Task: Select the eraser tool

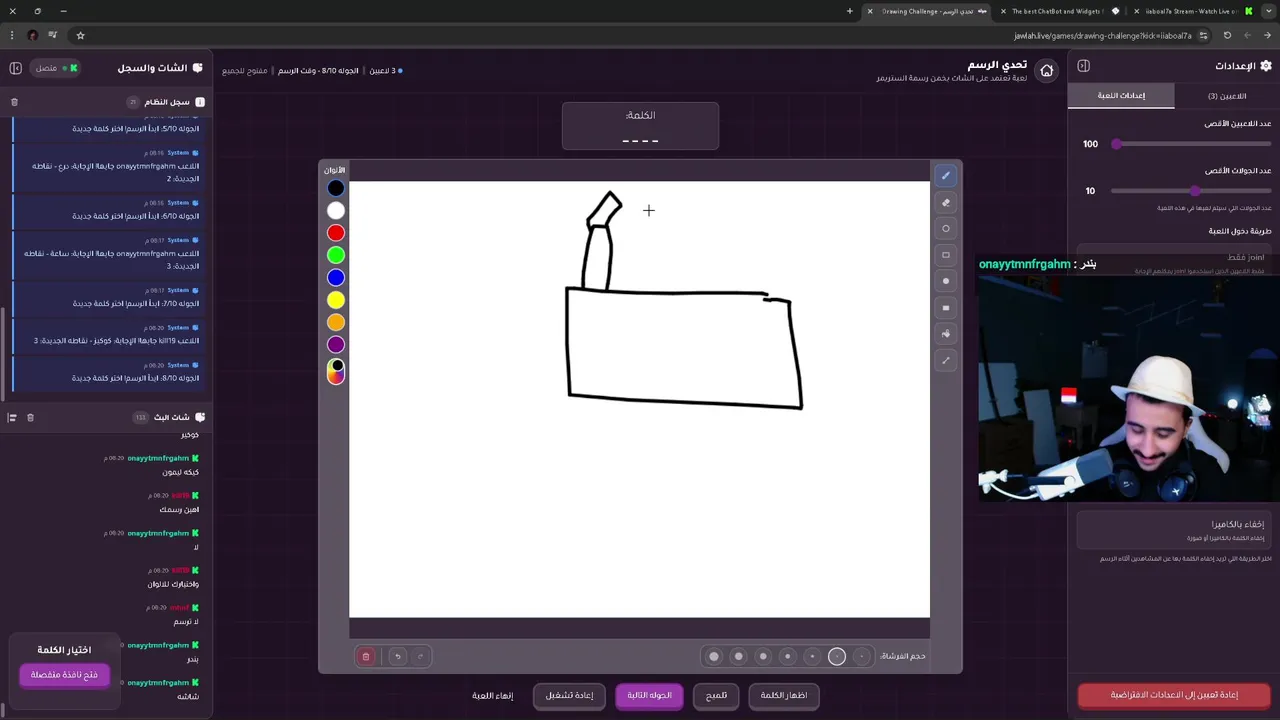Action: pos(946,202)
